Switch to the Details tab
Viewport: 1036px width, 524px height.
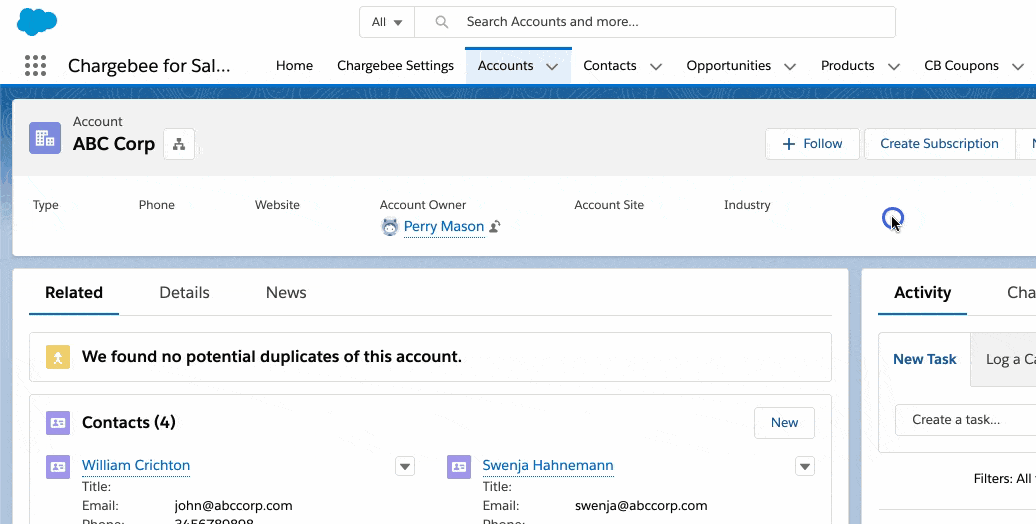coord(184,293)
